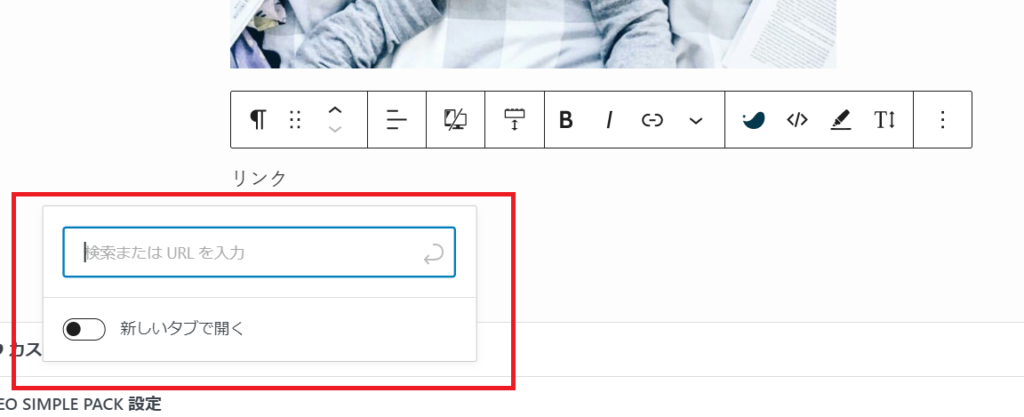
Task: Open the SWELL decoration bird icon
Action: coord(754,120)
